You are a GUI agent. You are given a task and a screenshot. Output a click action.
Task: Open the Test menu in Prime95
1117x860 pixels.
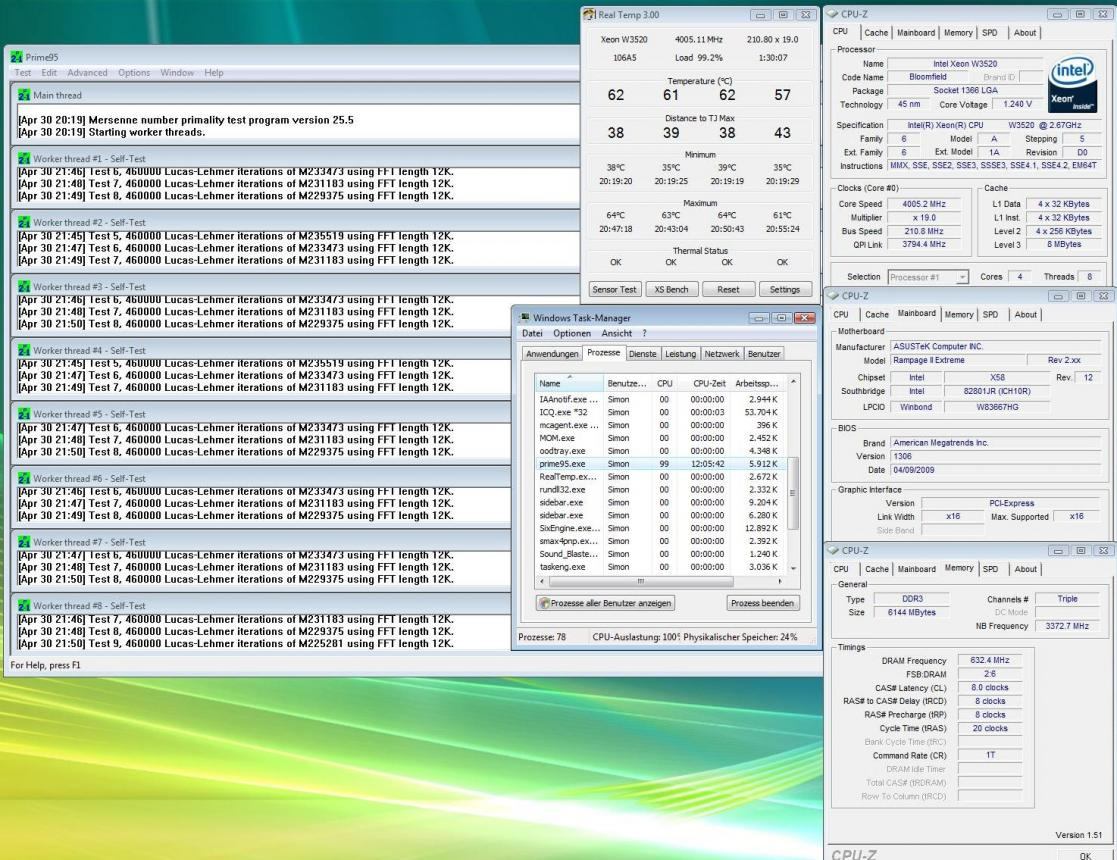(23, 73)
